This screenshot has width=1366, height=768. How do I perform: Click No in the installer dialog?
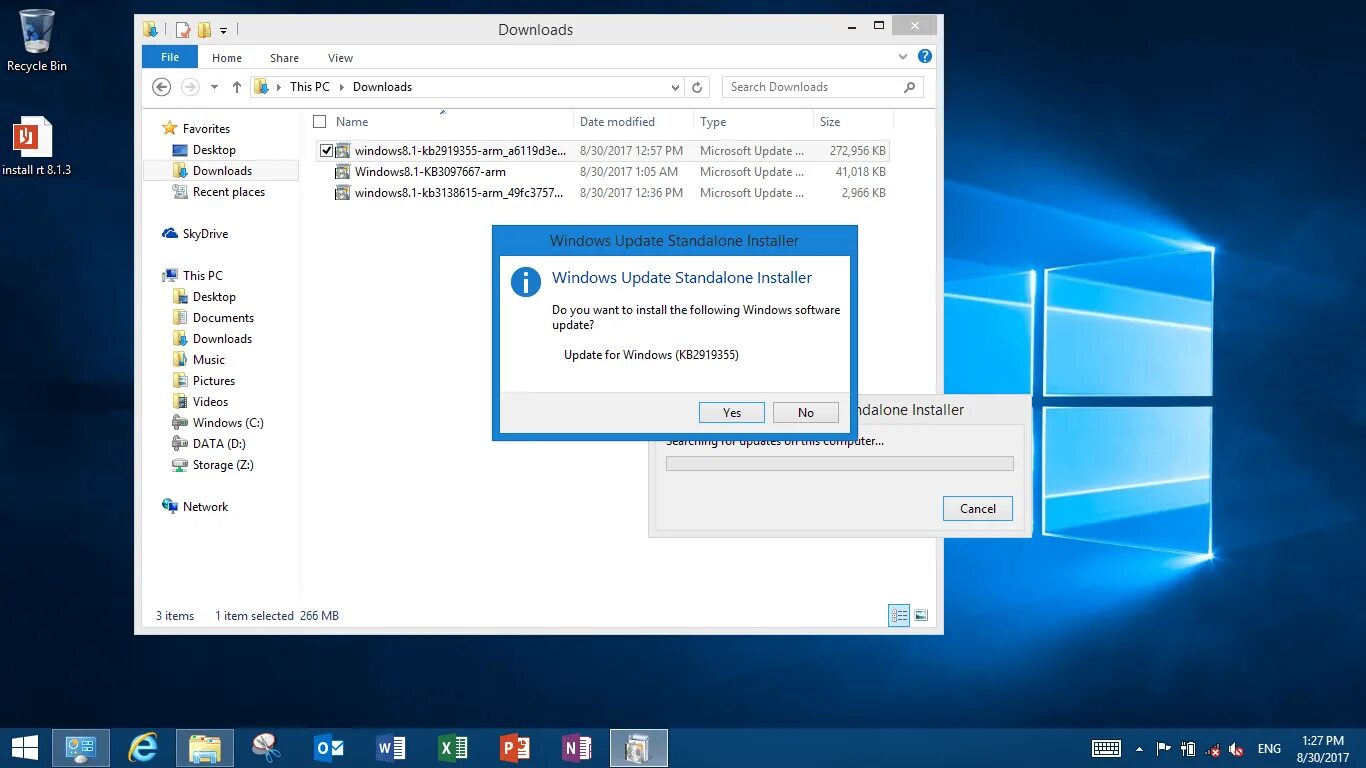806,412
